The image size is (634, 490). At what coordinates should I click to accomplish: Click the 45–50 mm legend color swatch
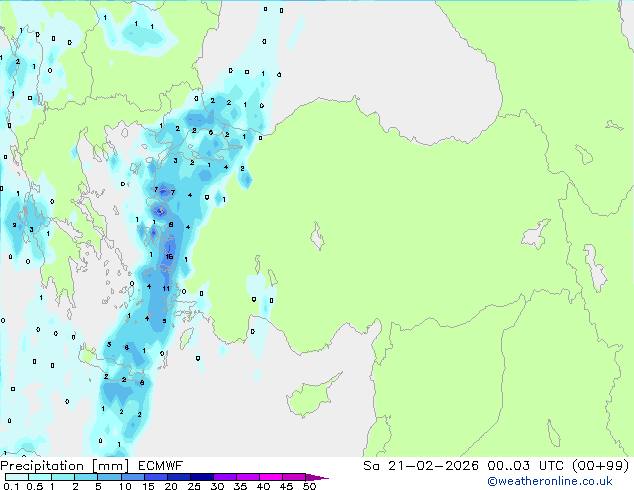[x=293, y=477]
